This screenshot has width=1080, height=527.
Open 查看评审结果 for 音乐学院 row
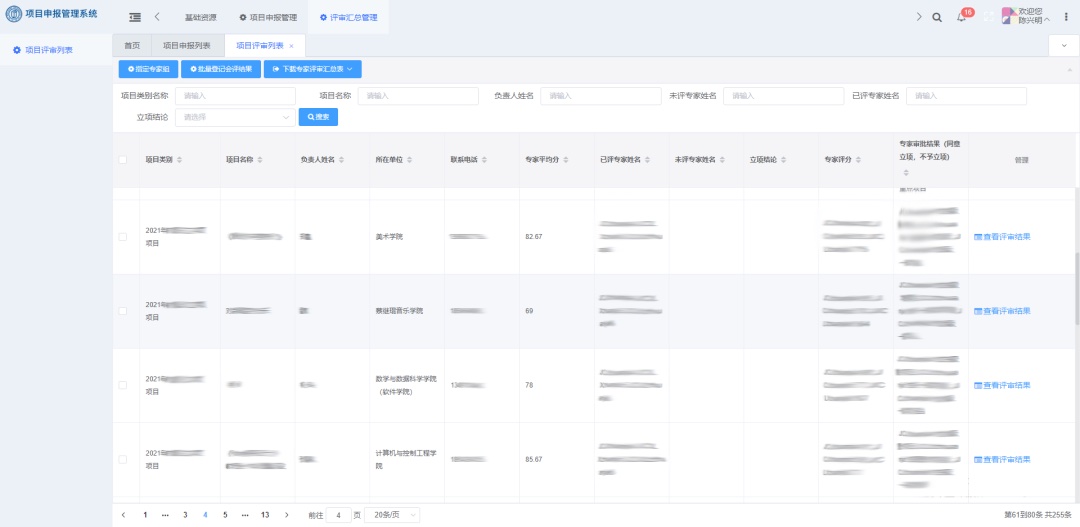(x=1002, y=311)
